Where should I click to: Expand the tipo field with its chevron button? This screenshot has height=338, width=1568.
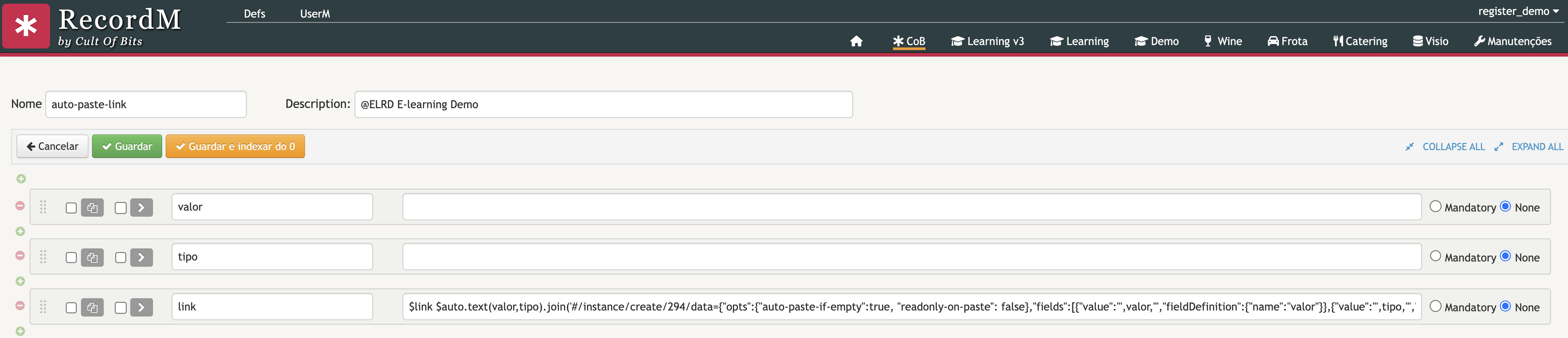pos(141,258)
